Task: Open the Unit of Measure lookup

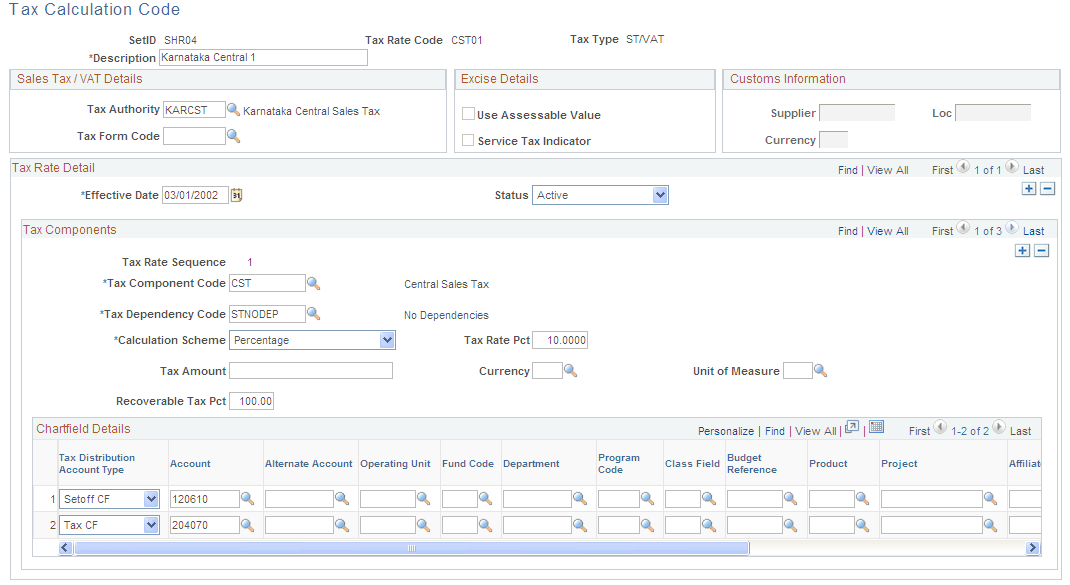Action: click(x=821, y=370)
